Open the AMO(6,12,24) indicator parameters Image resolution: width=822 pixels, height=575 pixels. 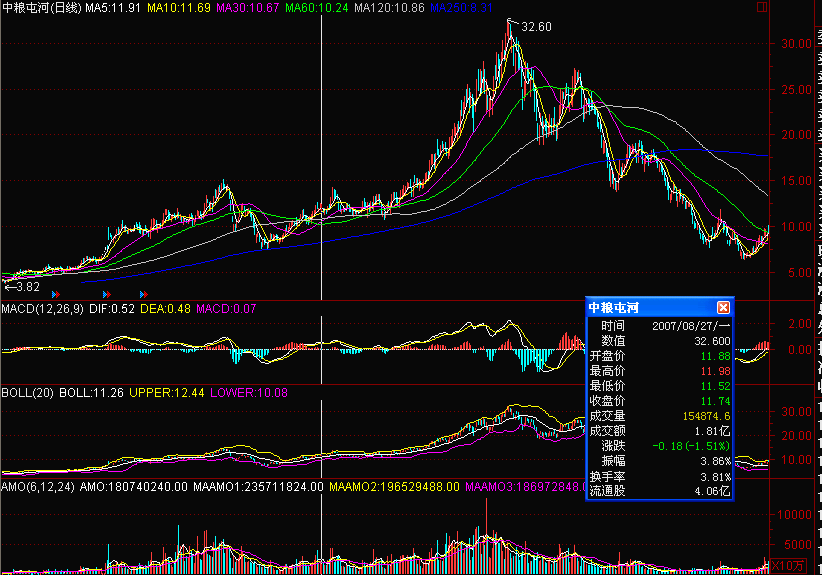(37, 486)
